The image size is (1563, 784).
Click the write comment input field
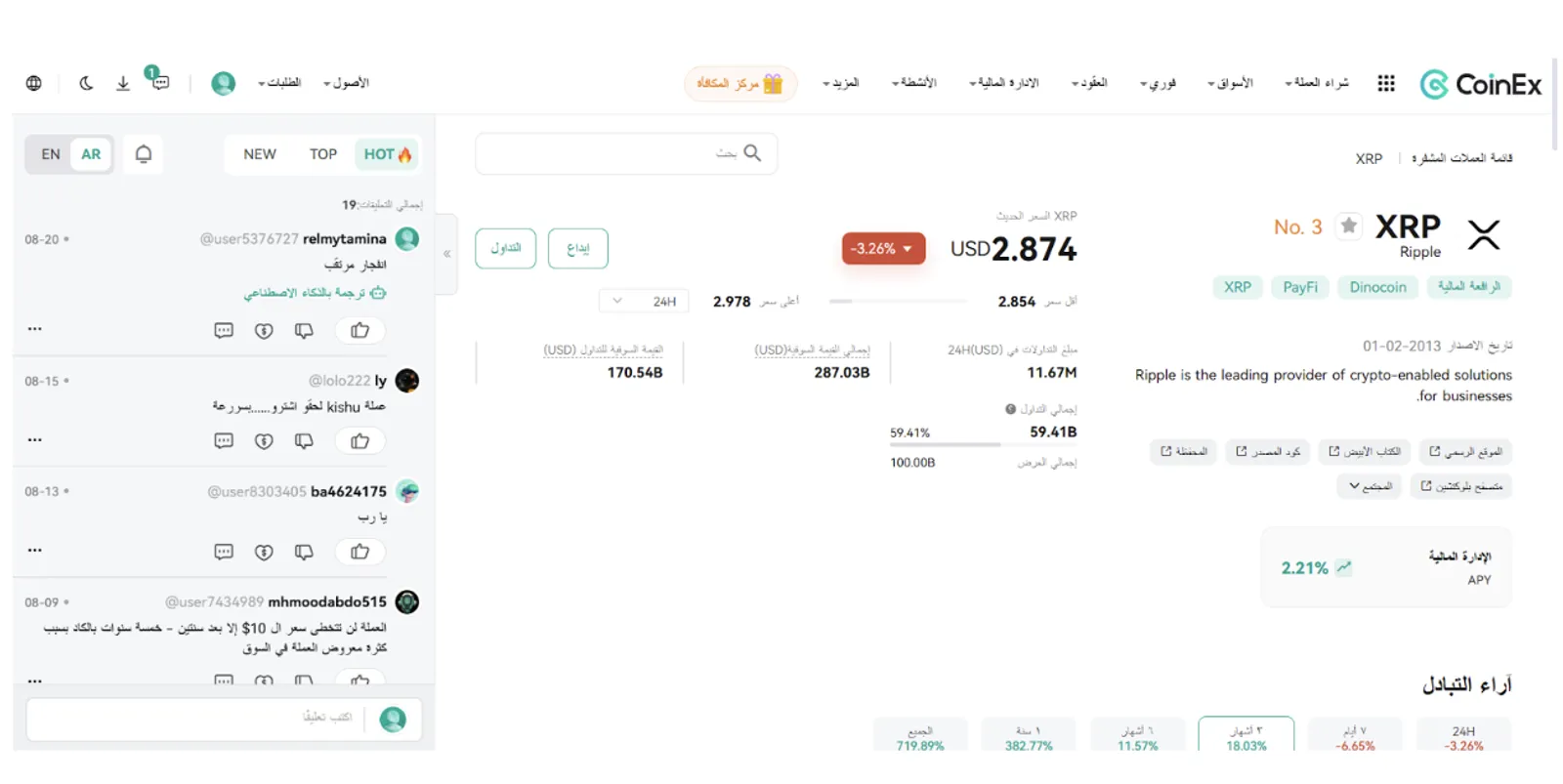point(225,720)
